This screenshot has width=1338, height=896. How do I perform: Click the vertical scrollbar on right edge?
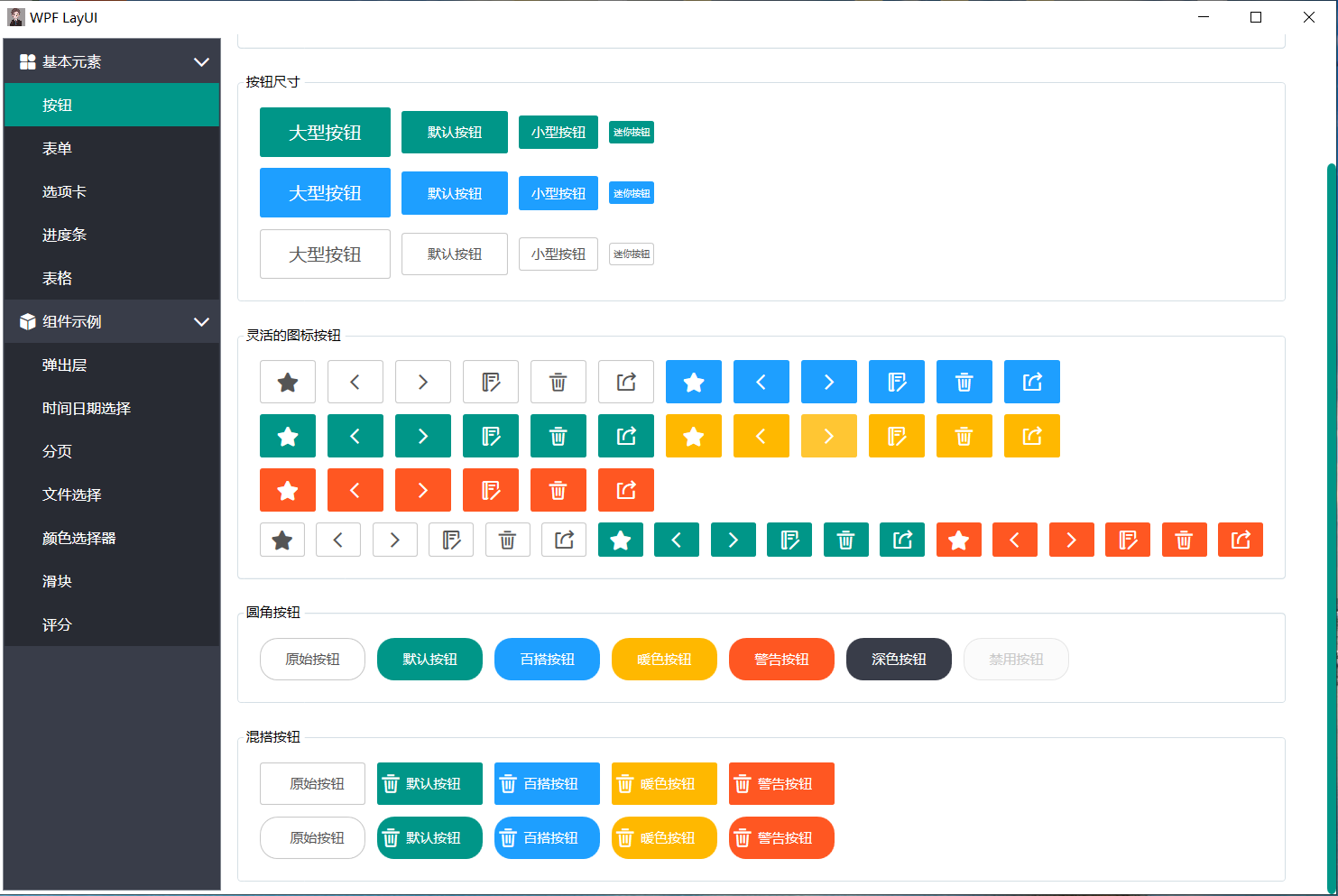[1332, 523]
